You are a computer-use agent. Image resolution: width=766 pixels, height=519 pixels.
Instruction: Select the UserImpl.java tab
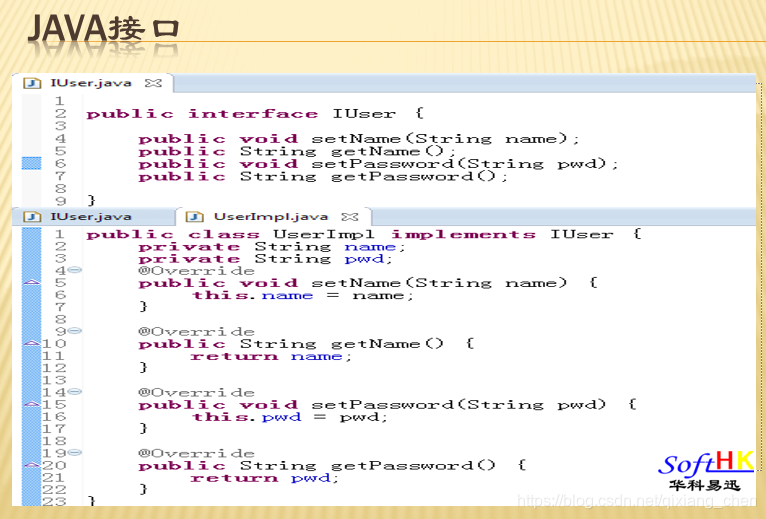(x=273, y=216)
